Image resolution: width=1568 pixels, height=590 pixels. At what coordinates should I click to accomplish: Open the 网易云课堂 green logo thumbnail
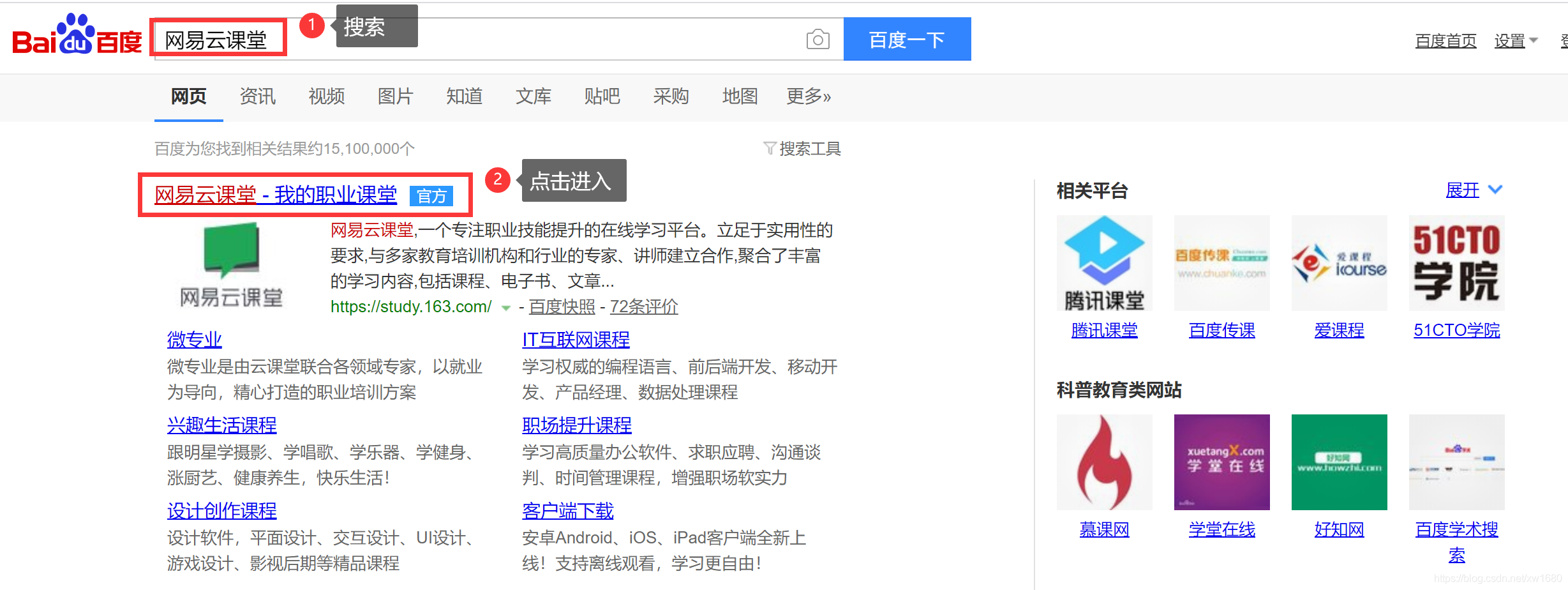[232, 264]
